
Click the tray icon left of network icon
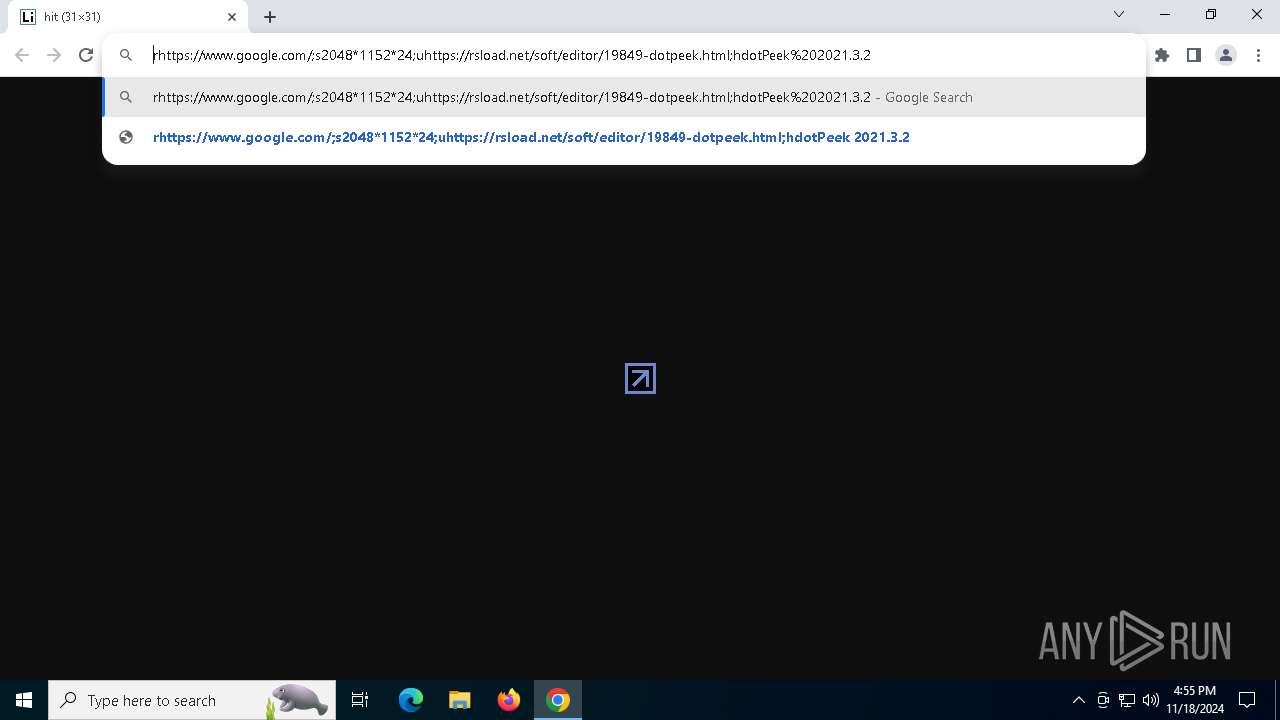pos(1103,700)
